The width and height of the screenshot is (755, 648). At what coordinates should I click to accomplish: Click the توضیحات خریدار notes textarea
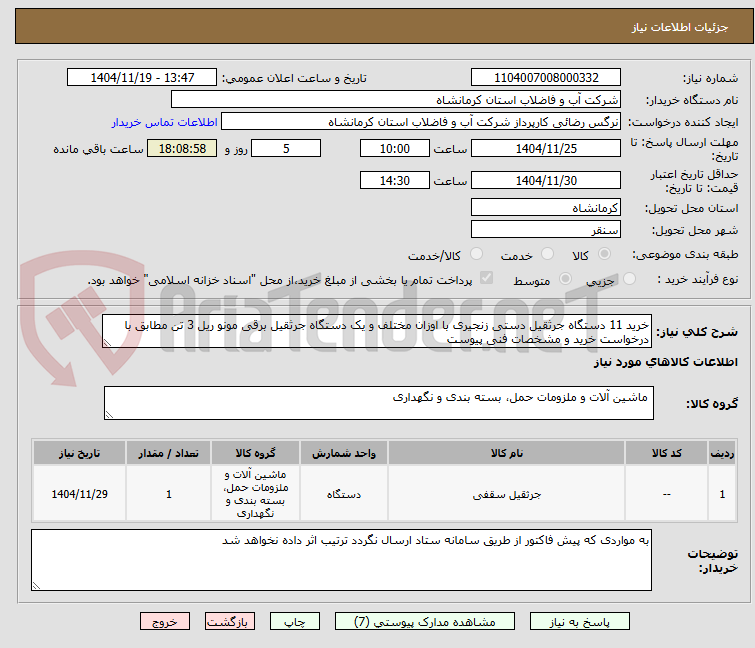pyautogui.click(x=341, y=560)
